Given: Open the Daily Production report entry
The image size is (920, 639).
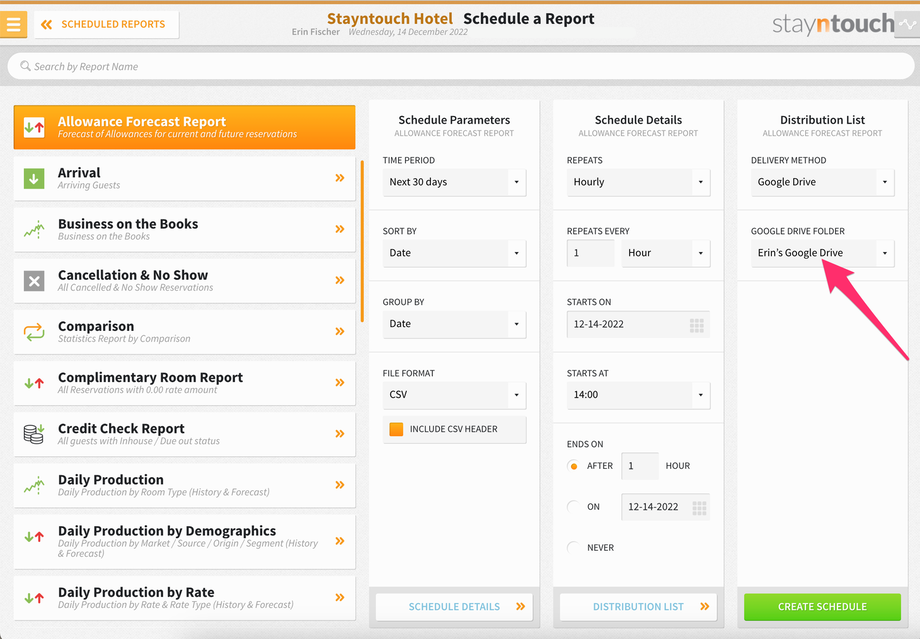Looking at the screenshot, I should point(184,485).
